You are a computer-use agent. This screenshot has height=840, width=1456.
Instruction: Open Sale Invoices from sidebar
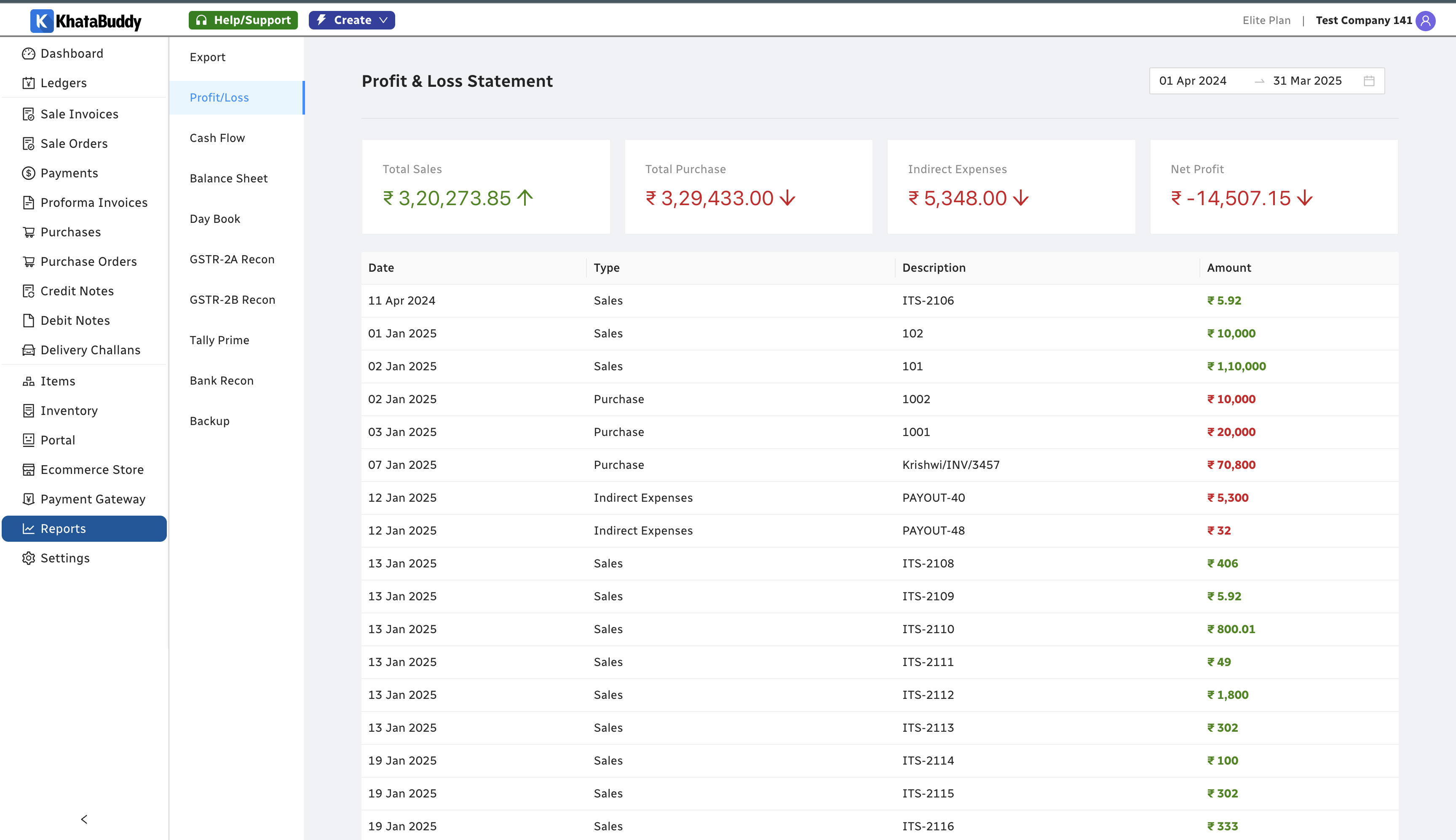point(79,114)
